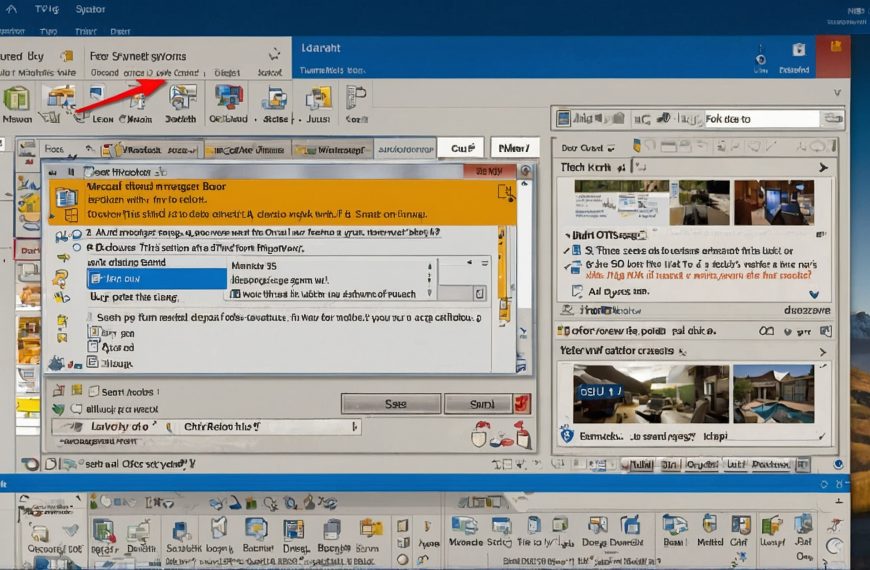Click the red 'Sle NIY' button in dialog title
This screenshot has width=870, height=570.
coord(489,171)
